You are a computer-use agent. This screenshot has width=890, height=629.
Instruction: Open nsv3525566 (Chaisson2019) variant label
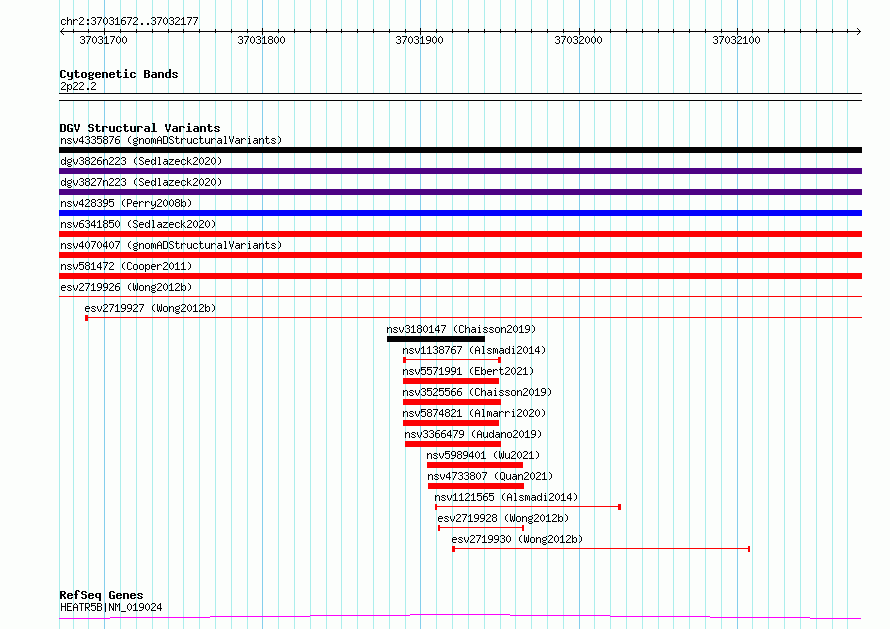point(477,392)
